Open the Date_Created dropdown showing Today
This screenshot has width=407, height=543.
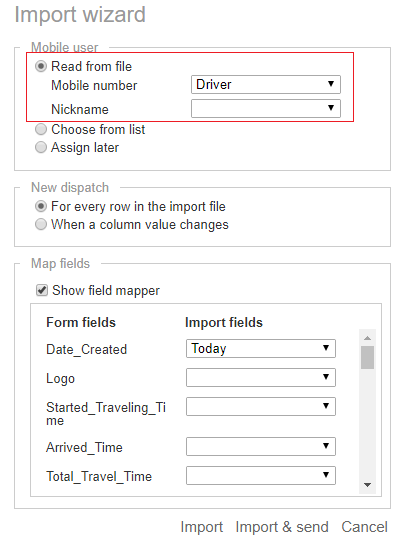260,348
